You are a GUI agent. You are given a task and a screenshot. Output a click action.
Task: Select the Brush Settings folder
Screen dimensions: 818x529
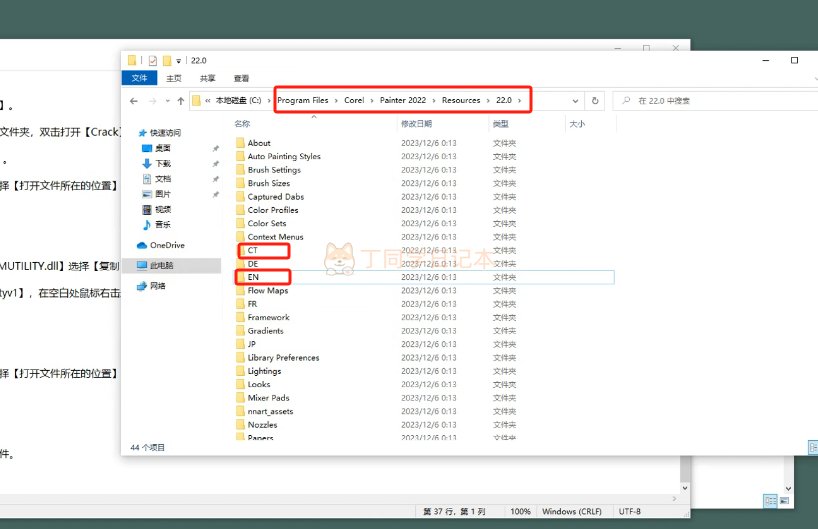(x=274, y=170)
